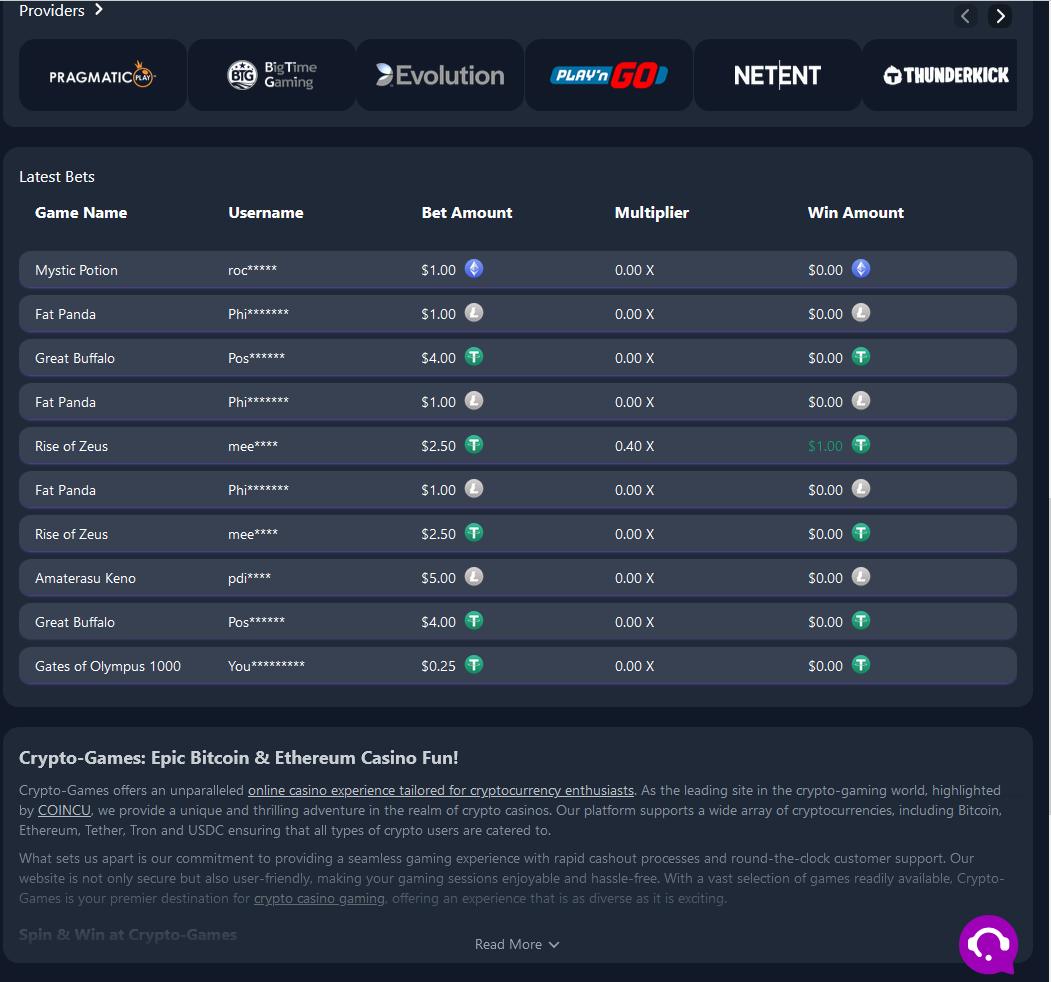The width and height of the screenshot is (1051, 982).
Task: Click the $5.00 bet amount
Action: coord(438,578)
